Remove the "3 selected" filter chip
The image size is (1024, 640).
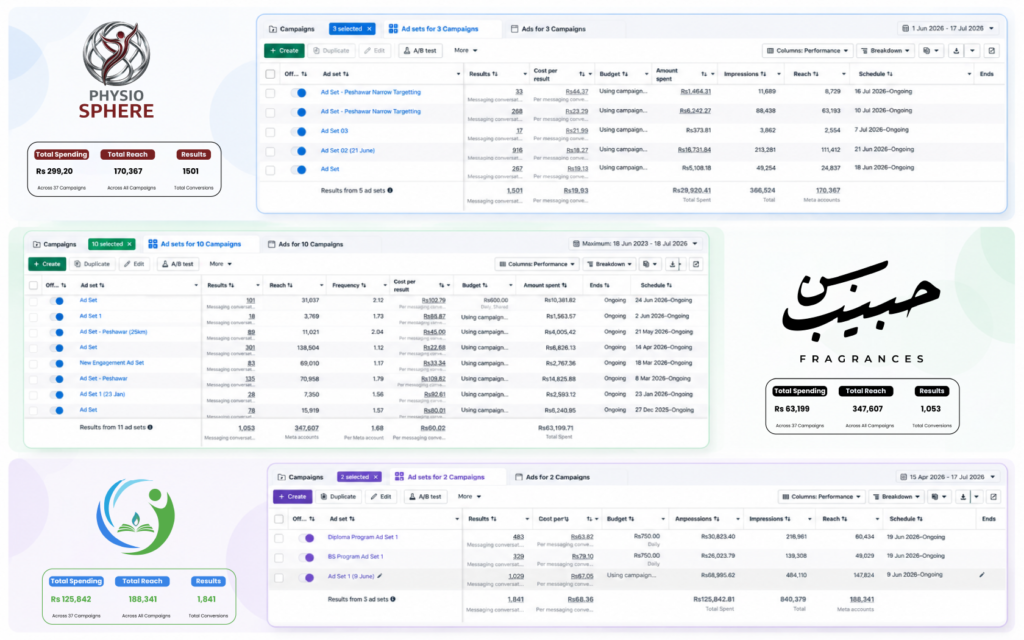click(x=370, y=29)
